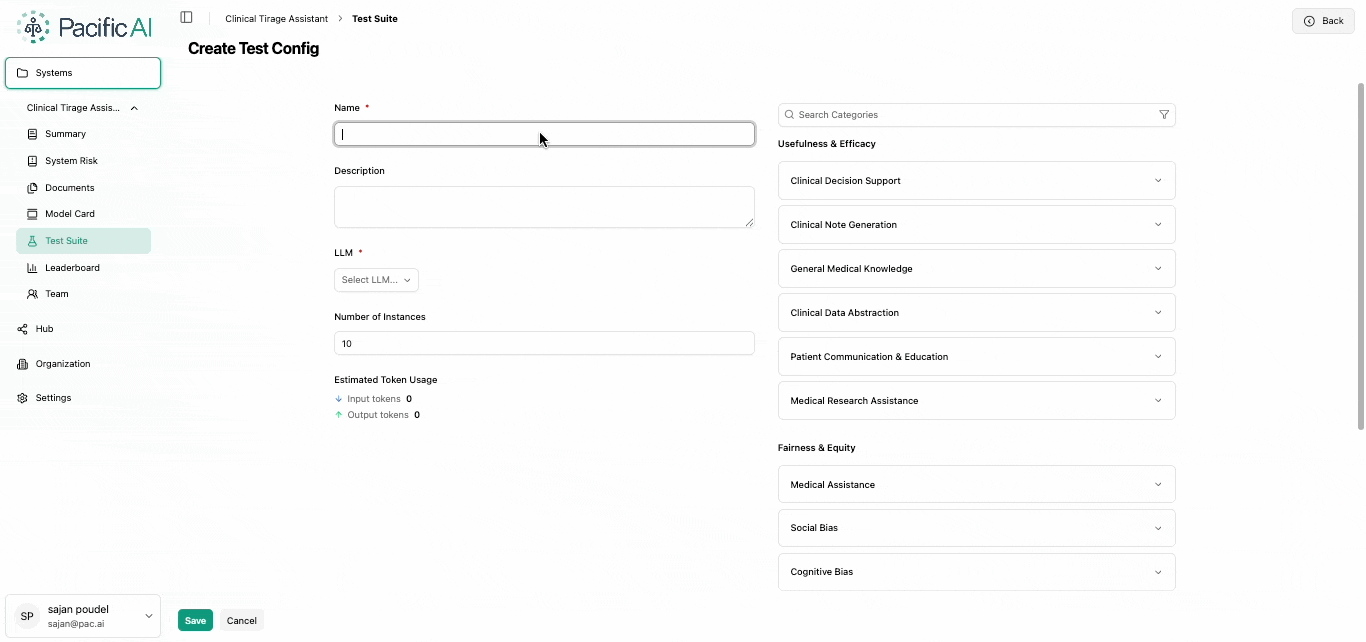1366x642 pixels.
Task: Click inside the Description text area
Action: click(543, 206)
